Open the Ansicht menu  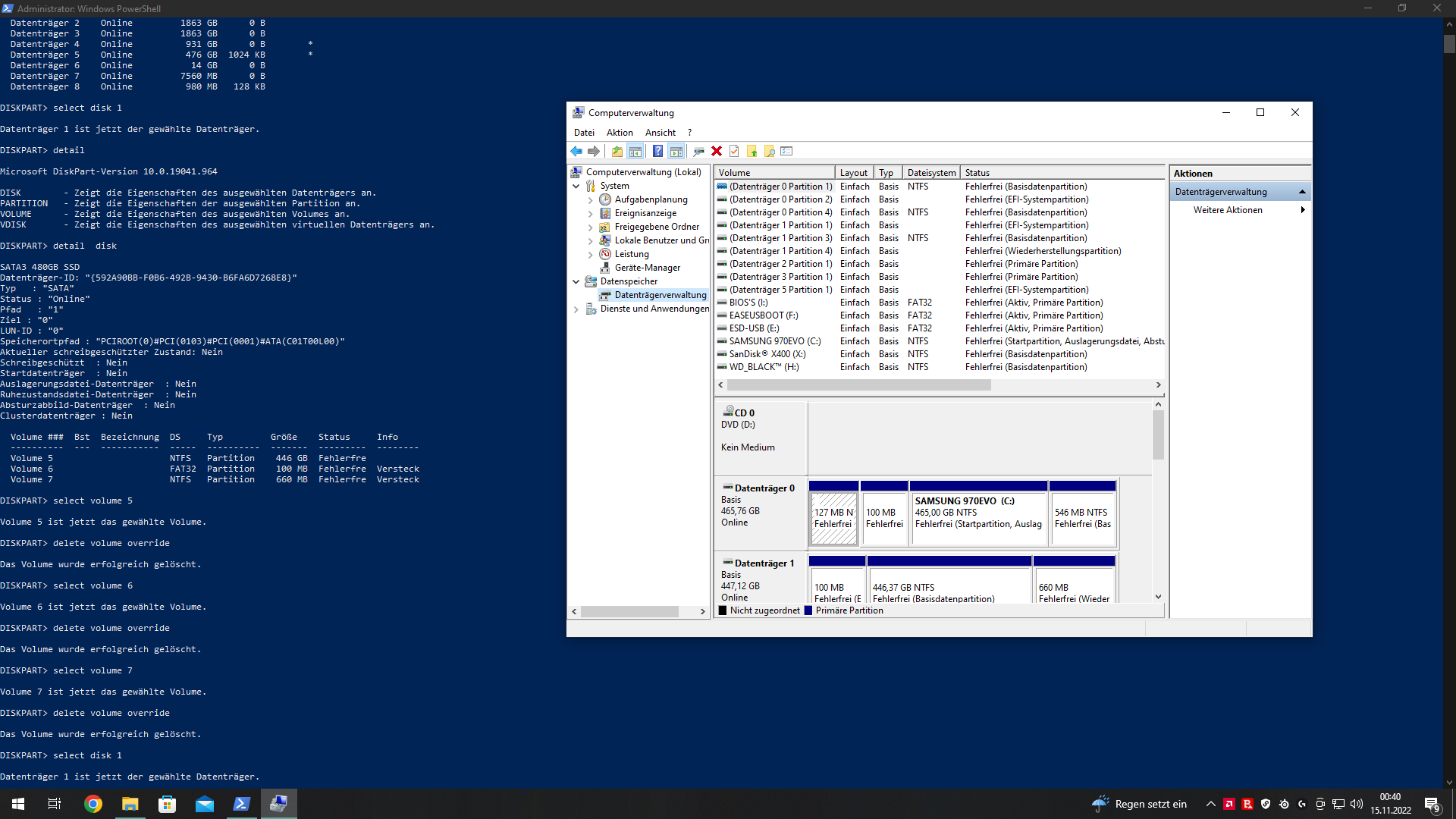point(660,133)
